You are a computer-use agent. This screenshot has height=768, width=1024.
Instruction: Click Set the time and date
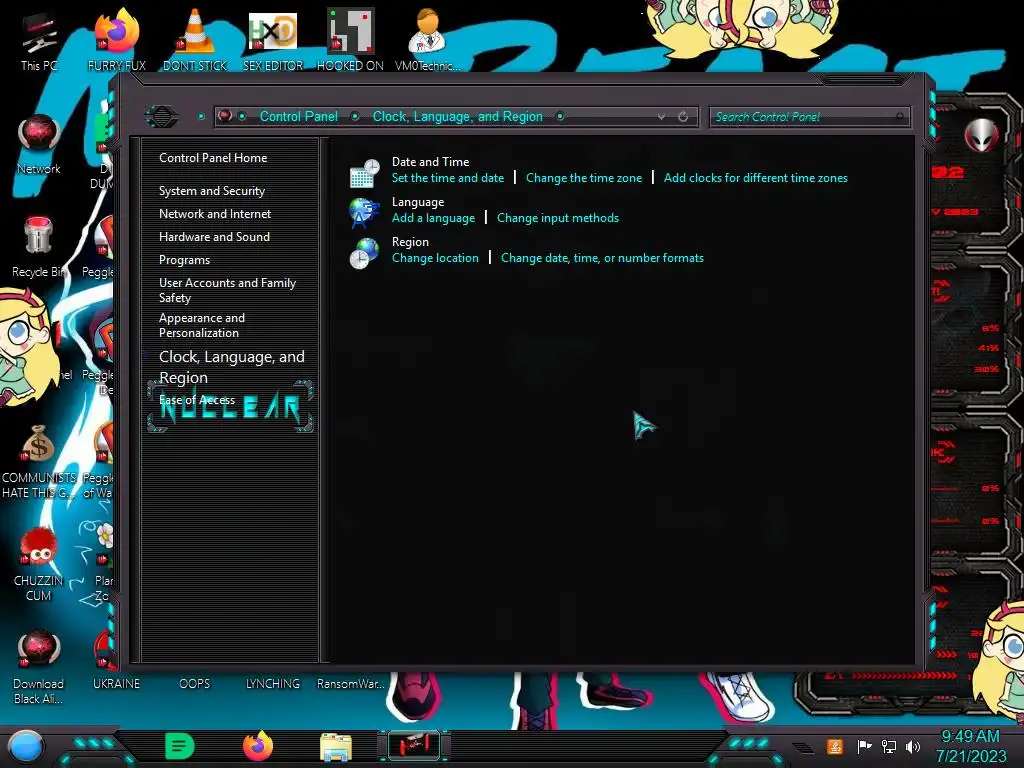pyautogui.click(x=448, y=178)
